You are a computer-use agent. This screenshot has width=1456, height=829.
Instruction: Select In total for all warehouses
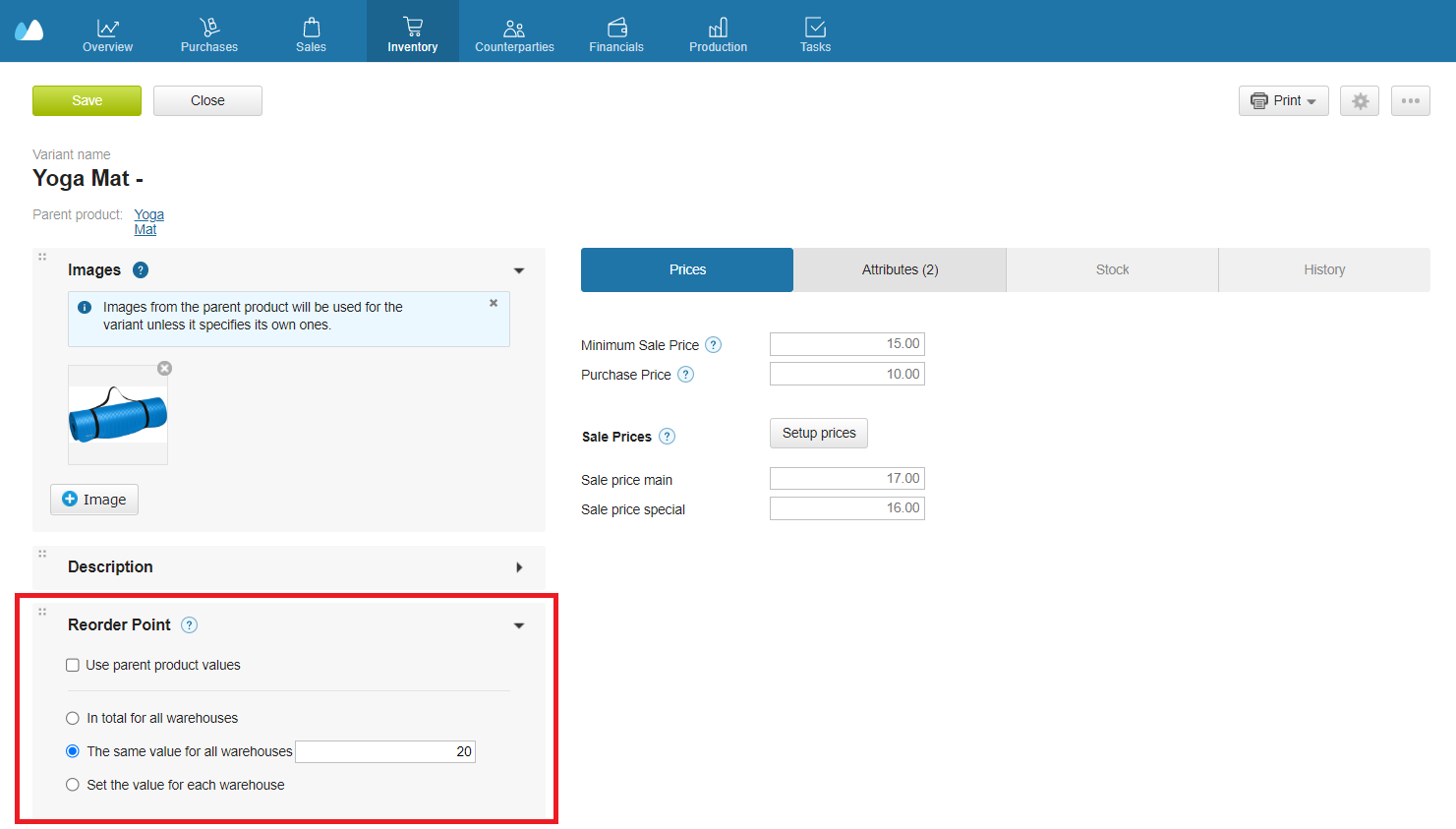tap(73, 718)
